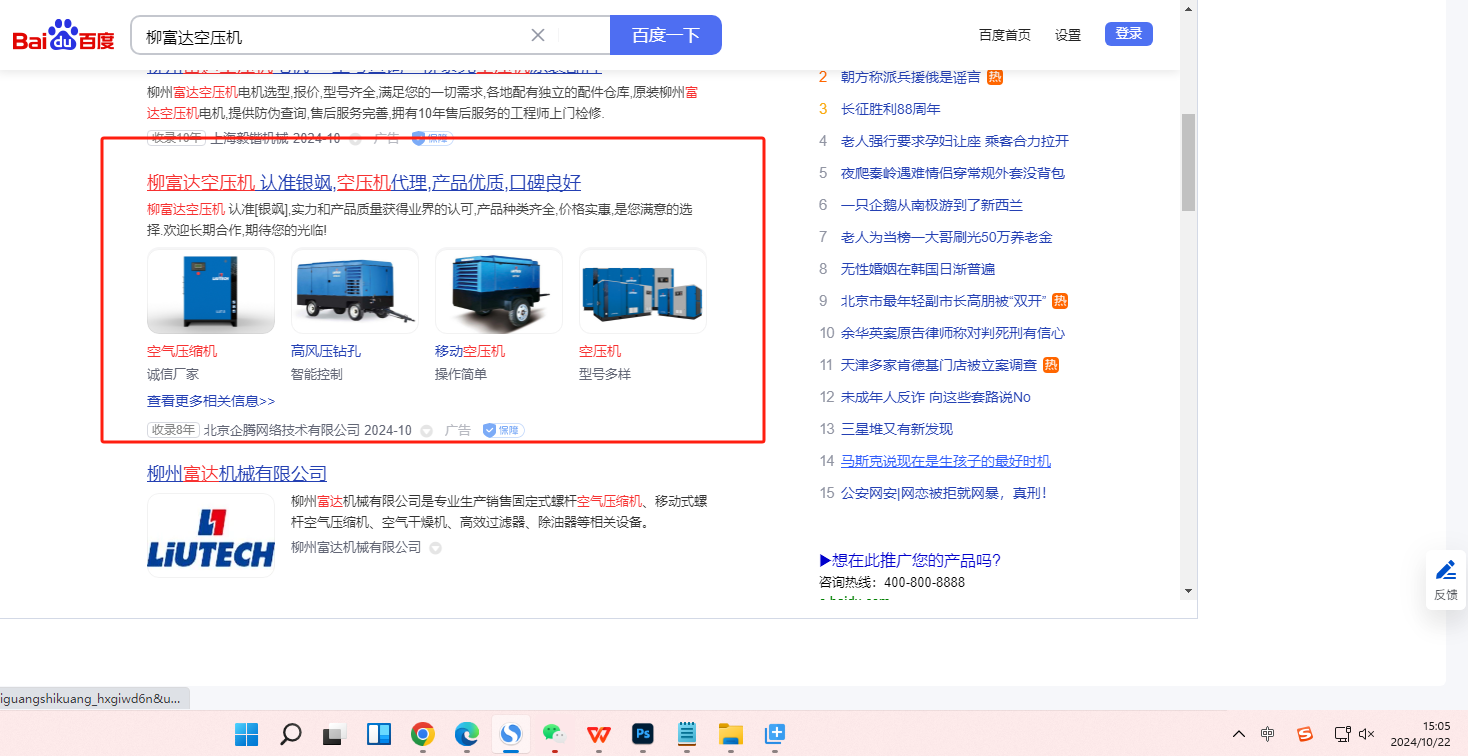The width and height of the screenshot is (1468, 756).
Task: Open Notepad from the taskbar
Action: click(687, 734)
